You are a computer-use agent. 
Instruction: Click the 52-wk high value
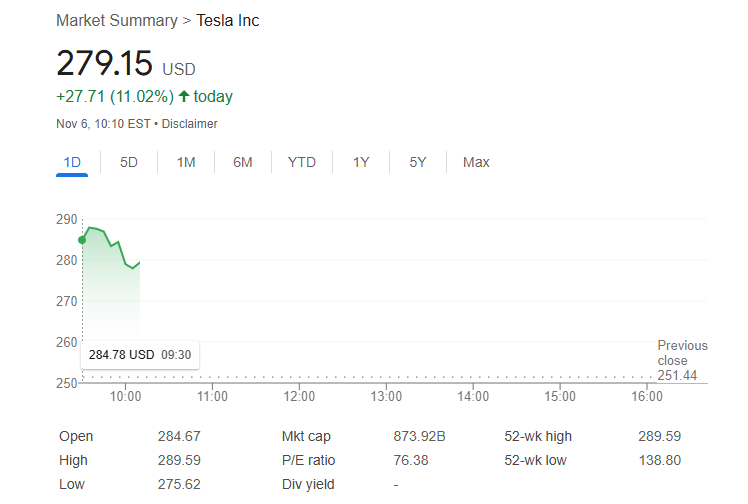(659, 436)
